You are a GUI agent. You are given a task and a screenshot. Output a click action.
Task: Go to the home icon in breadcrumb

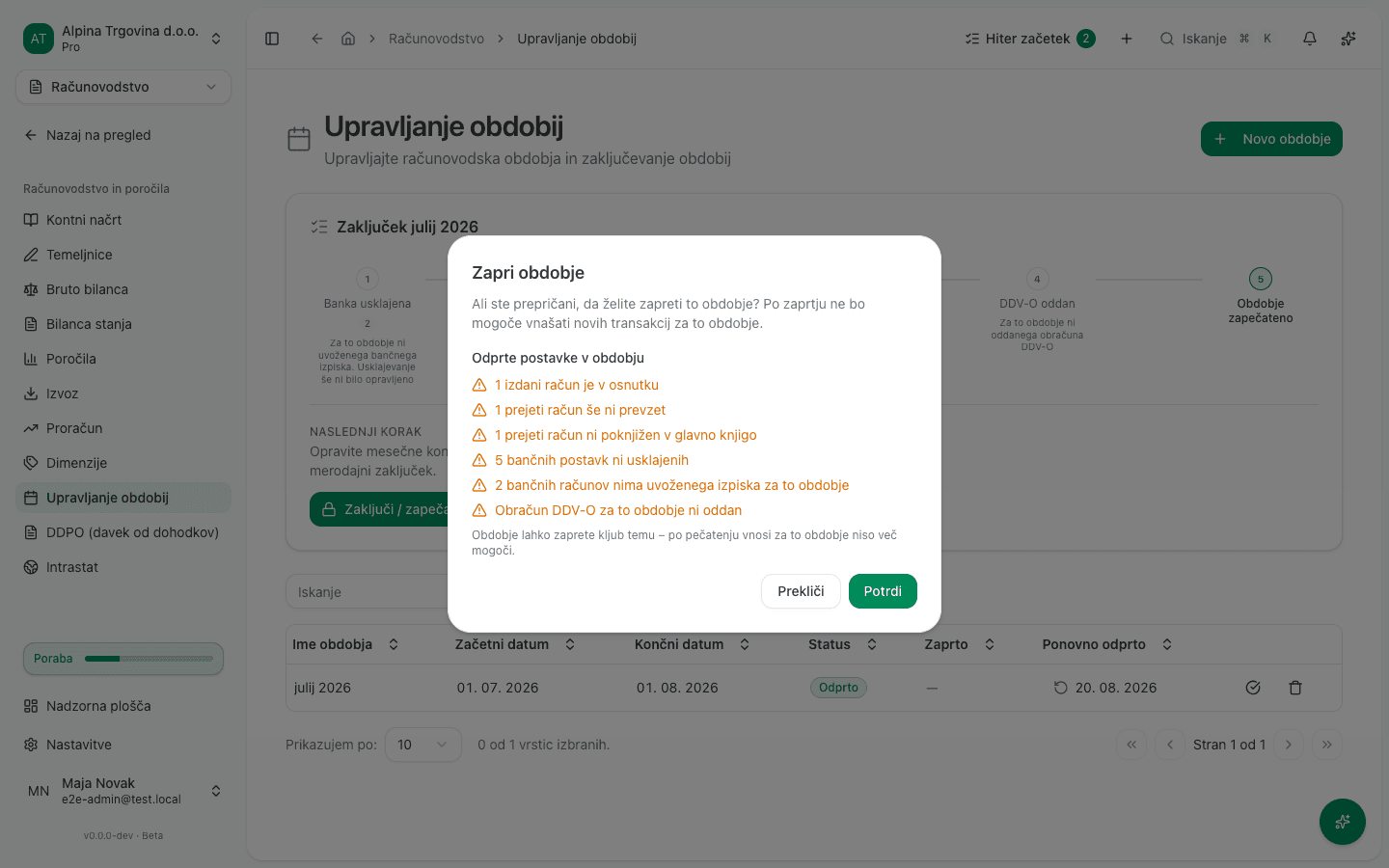click(348, 39)
